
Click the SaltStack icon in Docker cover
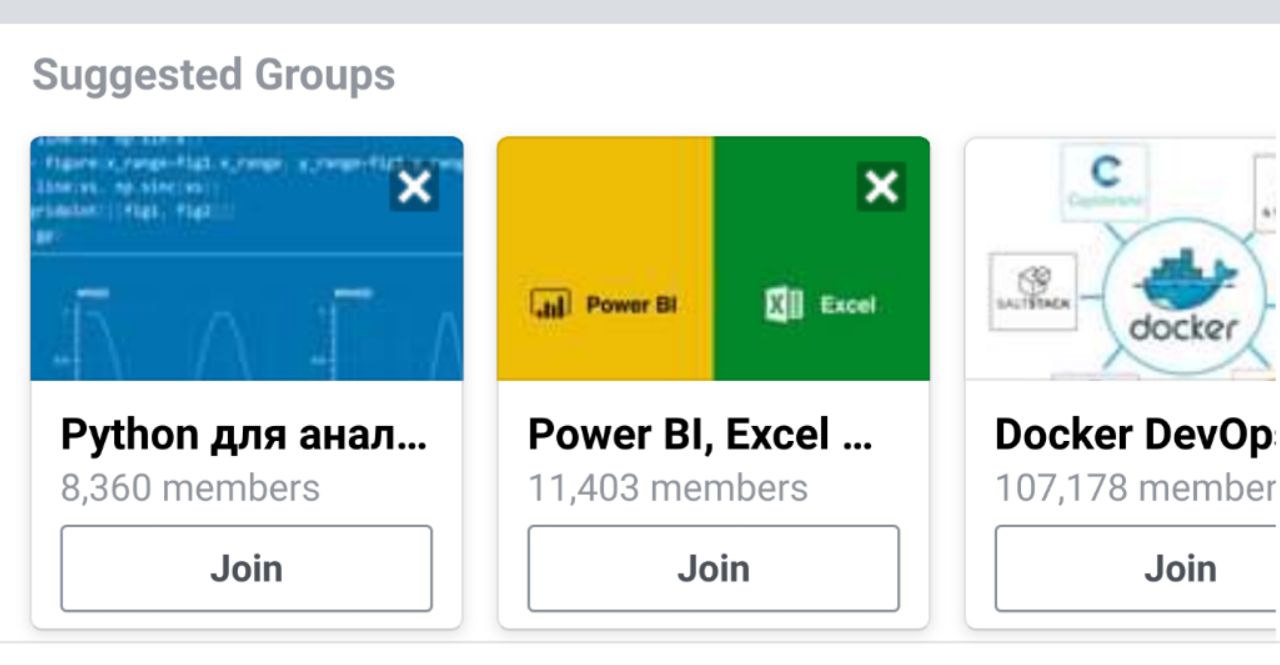tap(1032, 290)
